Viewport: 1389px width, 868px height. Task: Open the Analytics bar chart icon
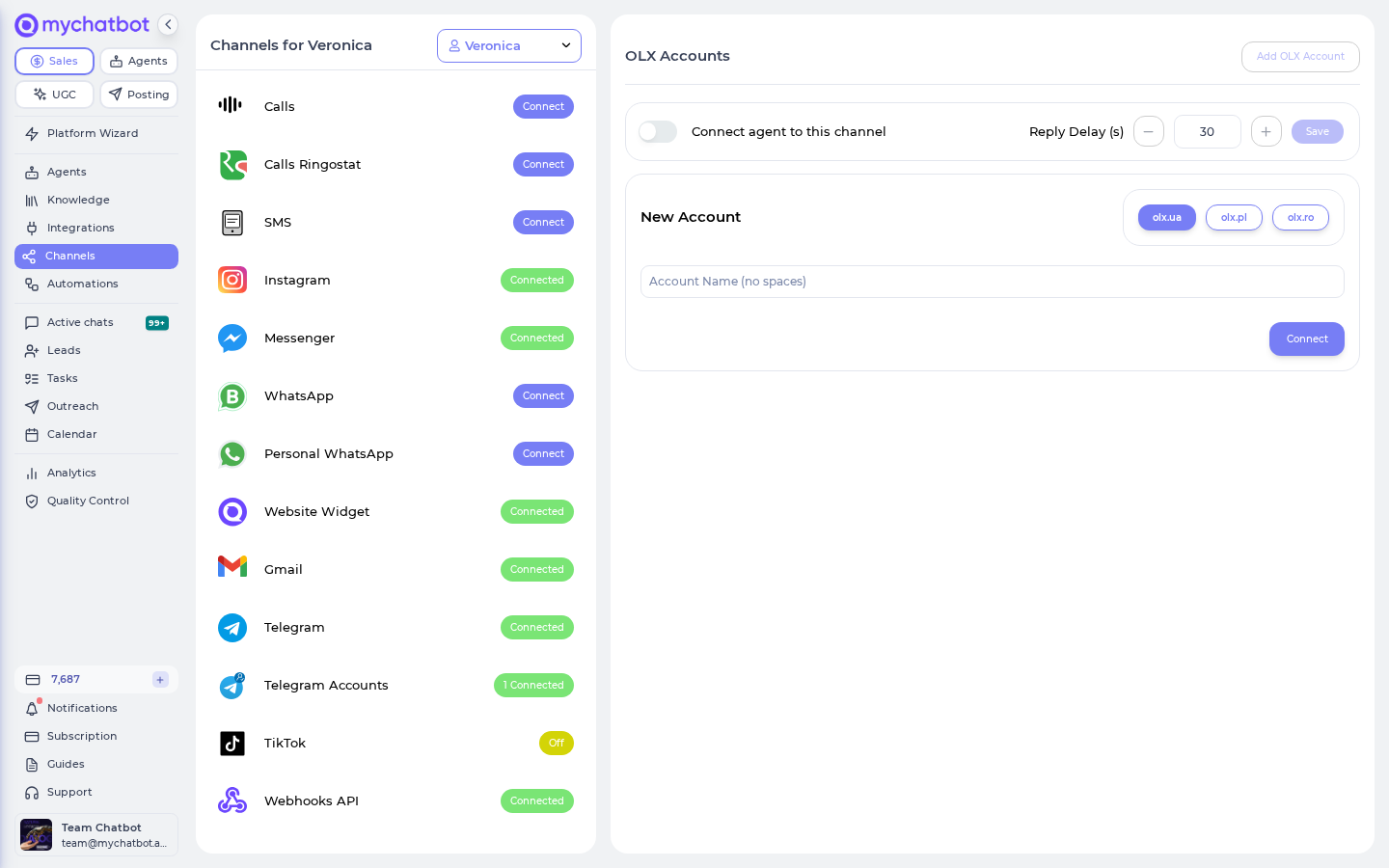click(x=32, y=474)
